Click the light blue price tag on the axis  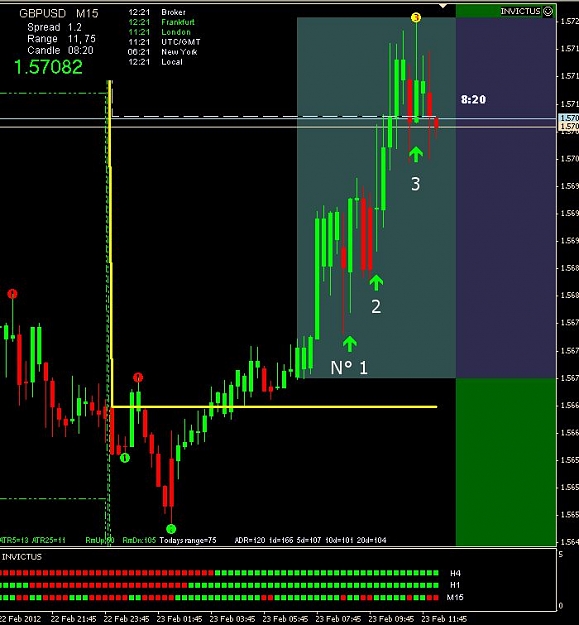[569, 118]
